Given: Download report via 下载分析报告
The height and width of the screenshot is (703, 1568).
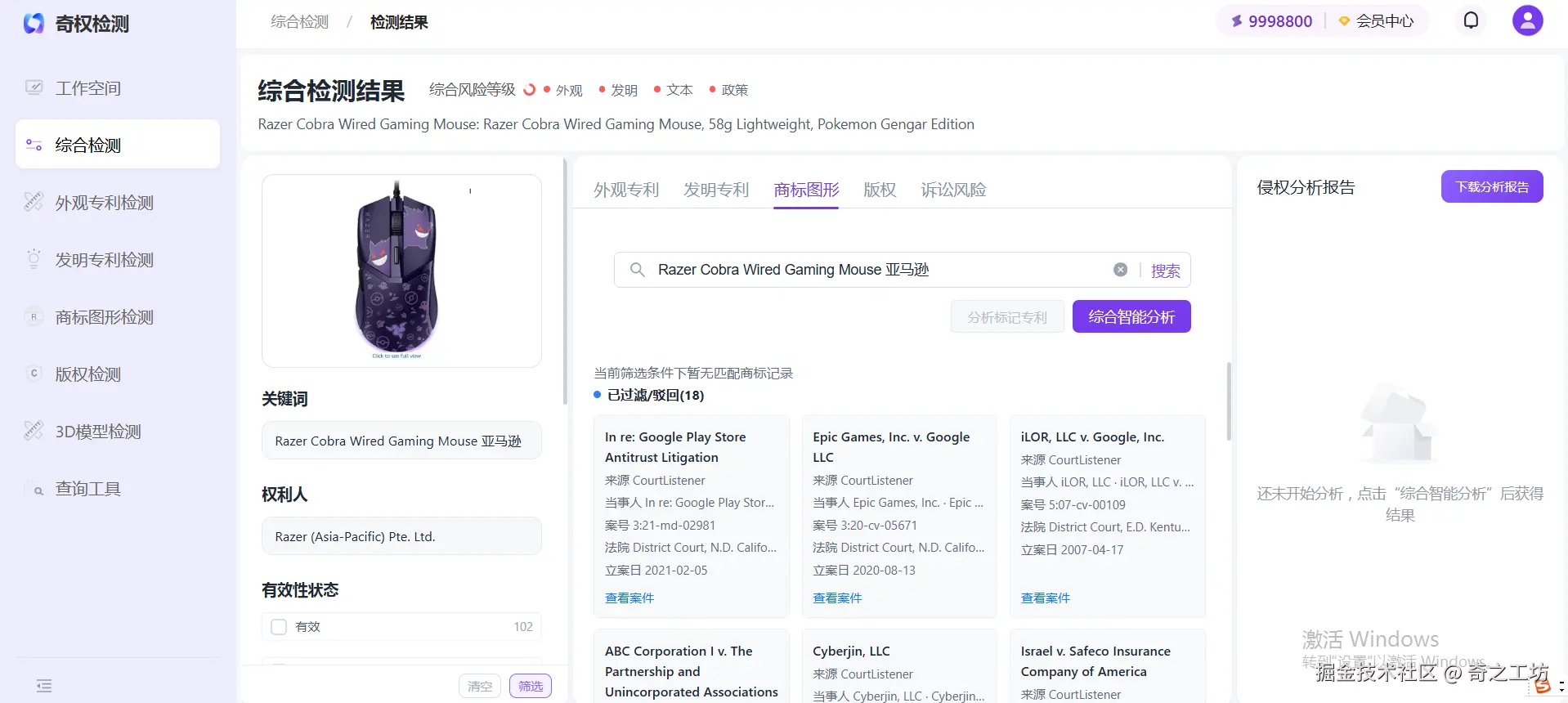Looking at the screenshot, I should pyautogui.click(x=1492, y=186).
